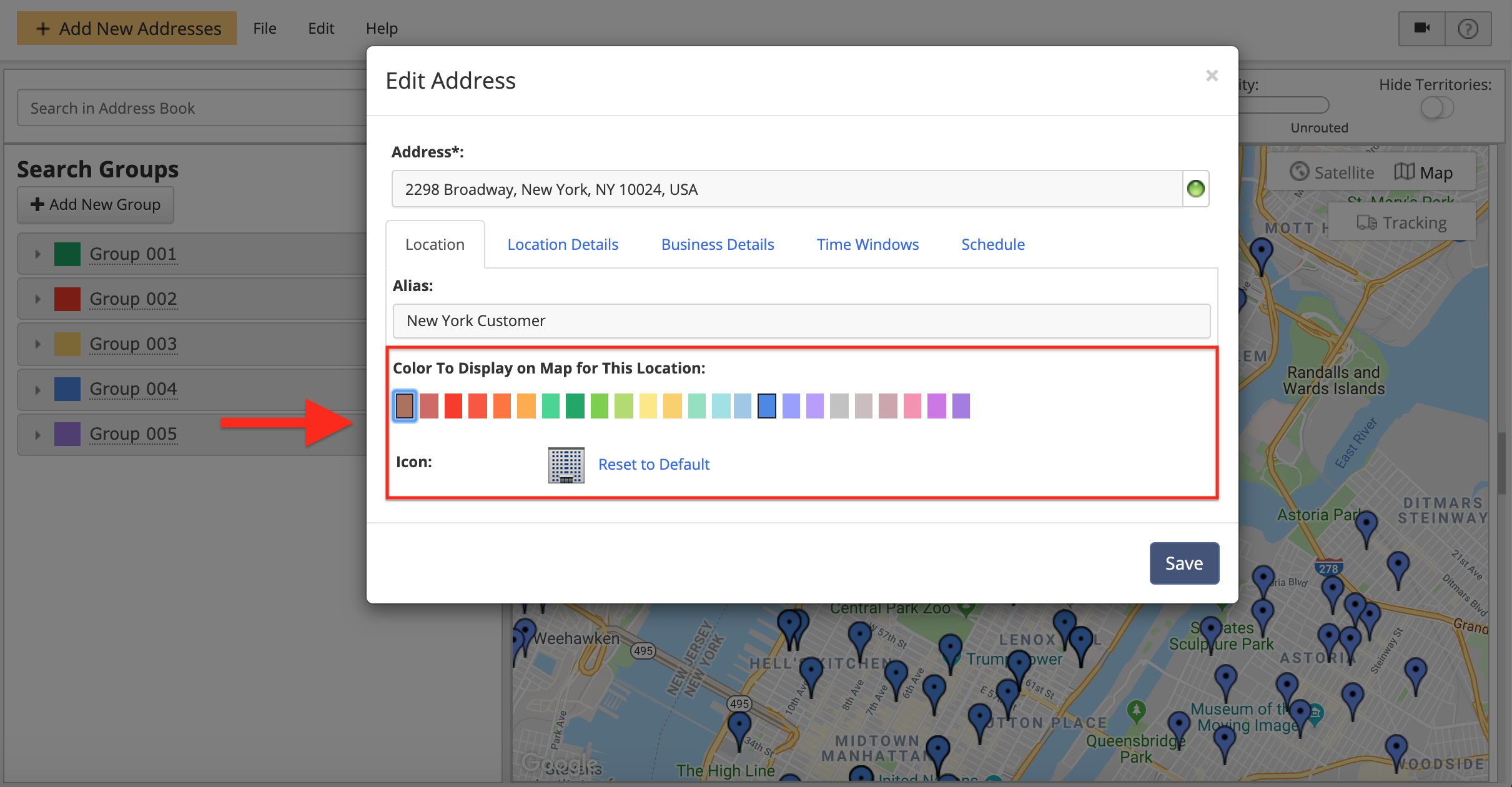Image resolution: width=1512 pixels, height=787 pixels.
Task: Open the Time Windows tab
Action: click(x=867, y=244)
